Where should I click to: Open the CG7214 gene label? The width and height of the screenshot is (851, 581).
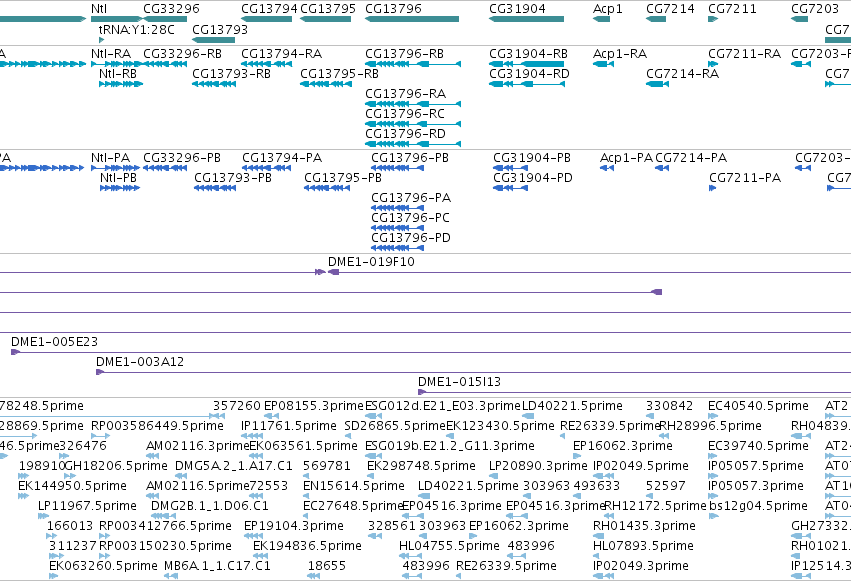pos(670,9)
